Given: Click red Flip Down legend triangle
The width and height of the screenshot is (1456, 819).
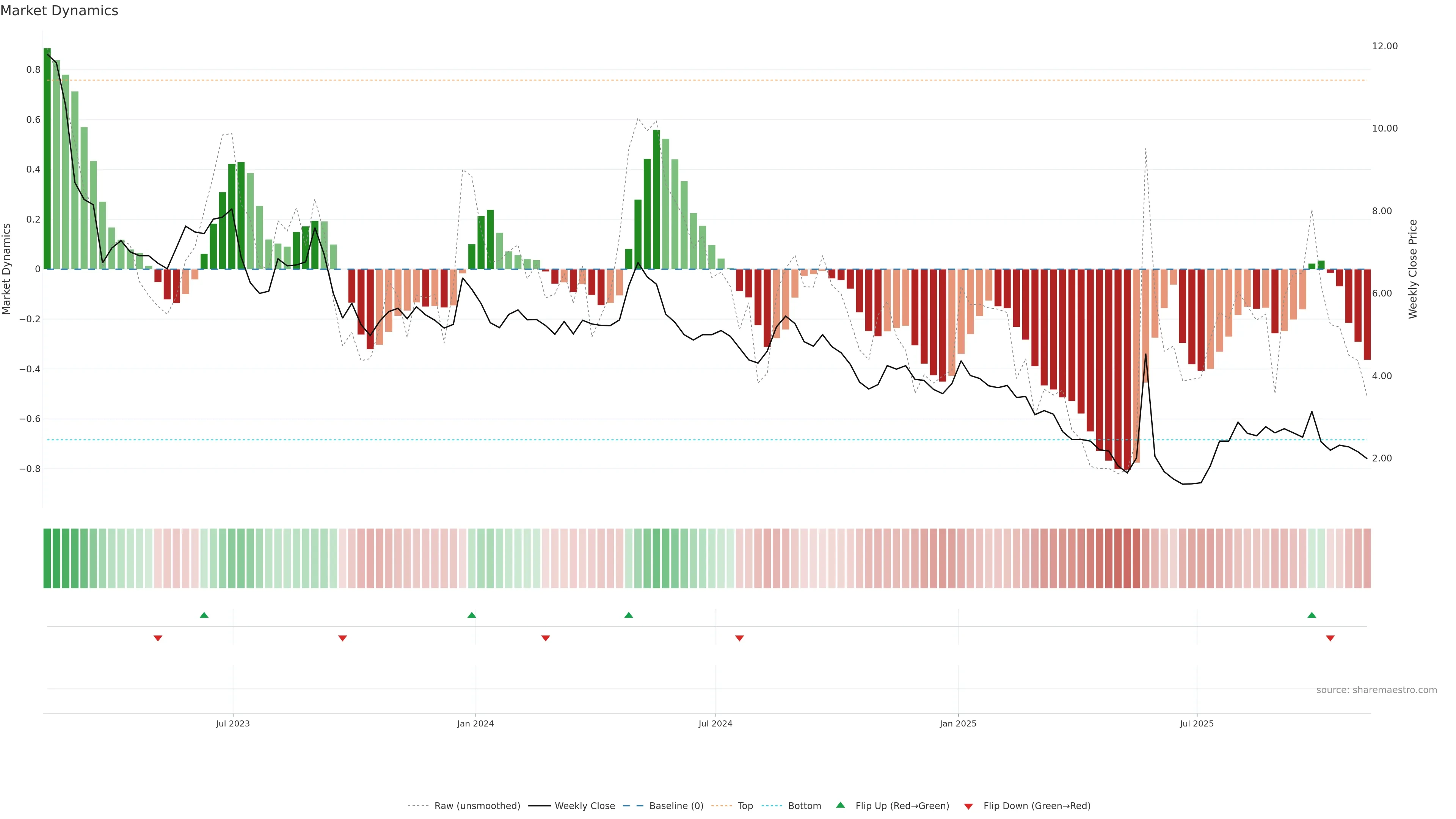Looking at the screenshot, I should click(968, 806).
